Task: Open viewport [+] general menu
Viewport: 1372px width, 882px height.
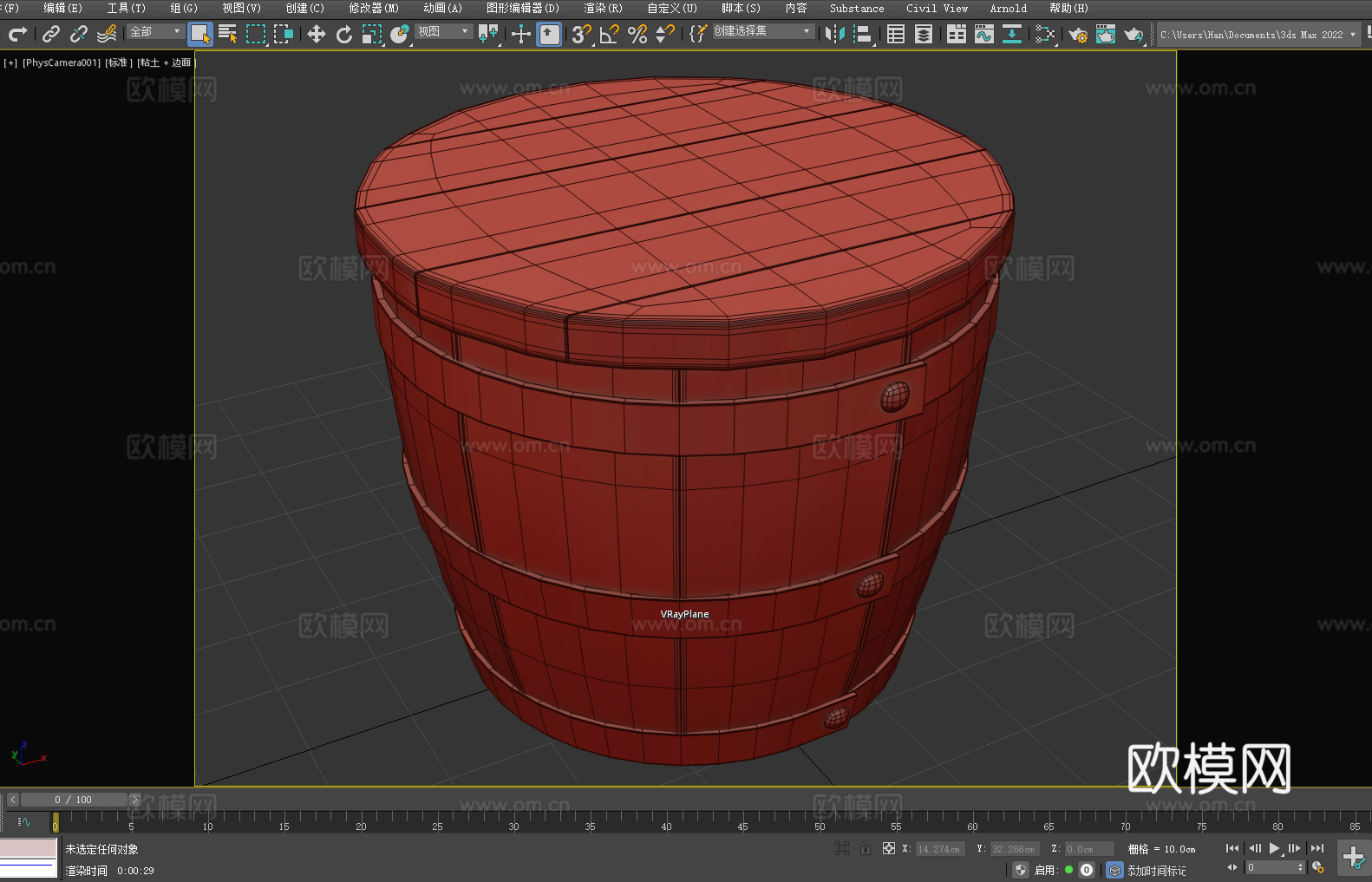Action: point(10,62)
